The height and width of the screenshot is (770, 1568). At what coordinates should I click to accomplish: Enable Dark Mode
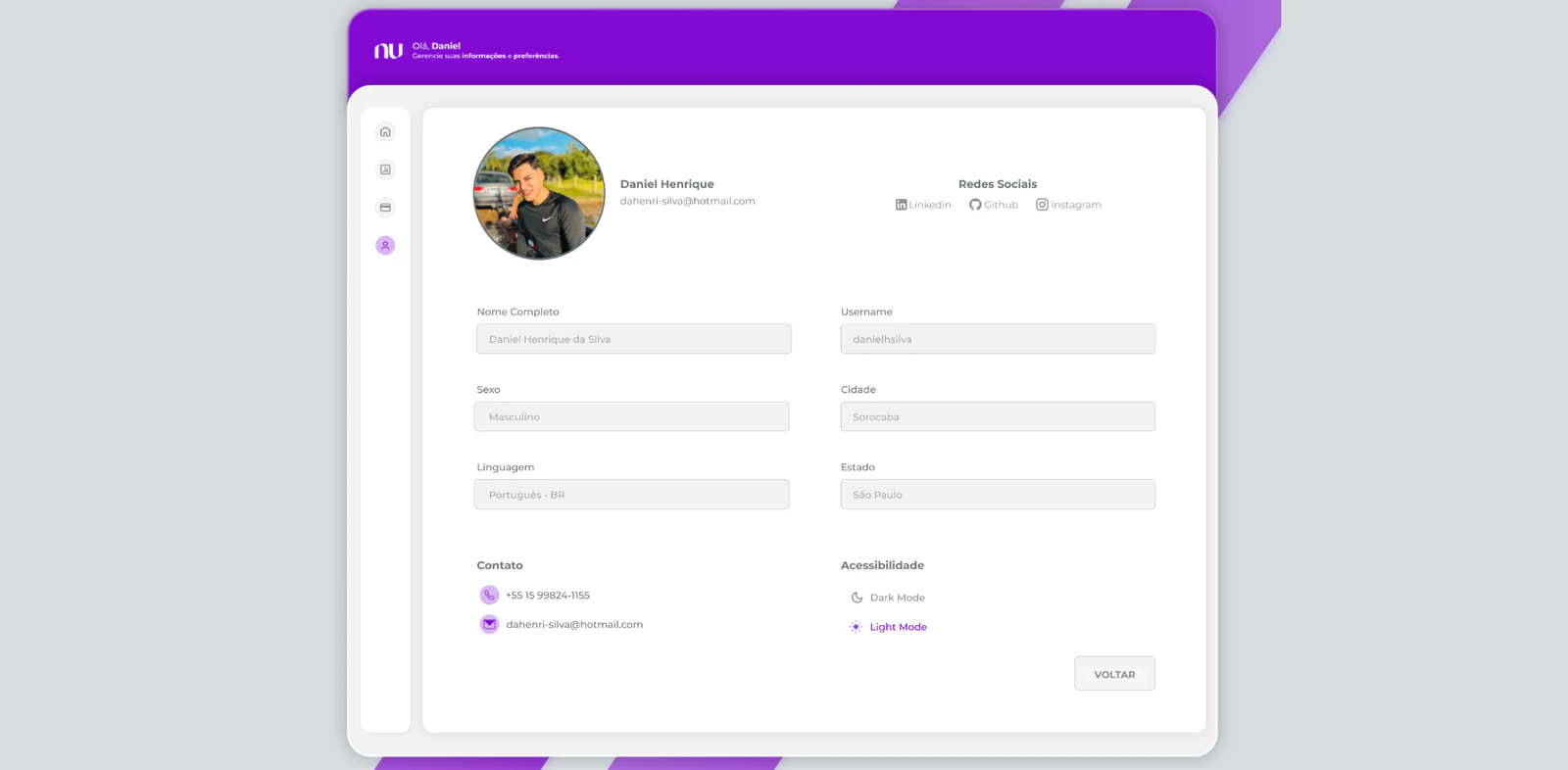(888, 598)
